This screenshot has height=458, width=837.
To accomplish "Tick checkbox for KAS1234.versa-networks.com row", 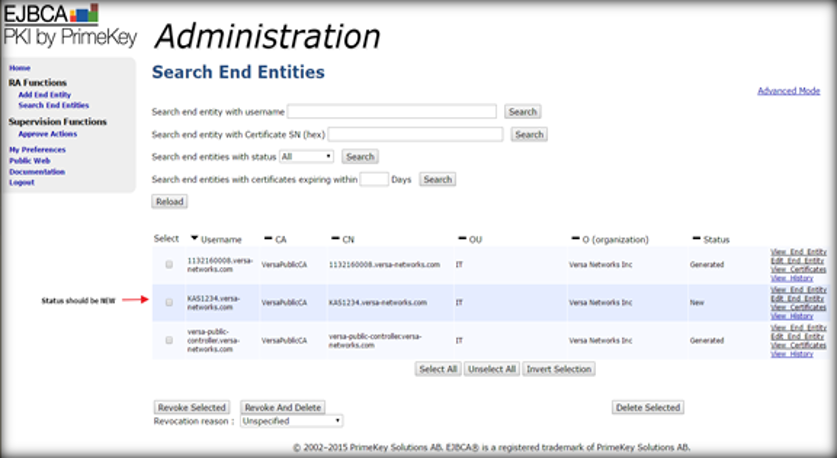I will [x=169, y=302].
